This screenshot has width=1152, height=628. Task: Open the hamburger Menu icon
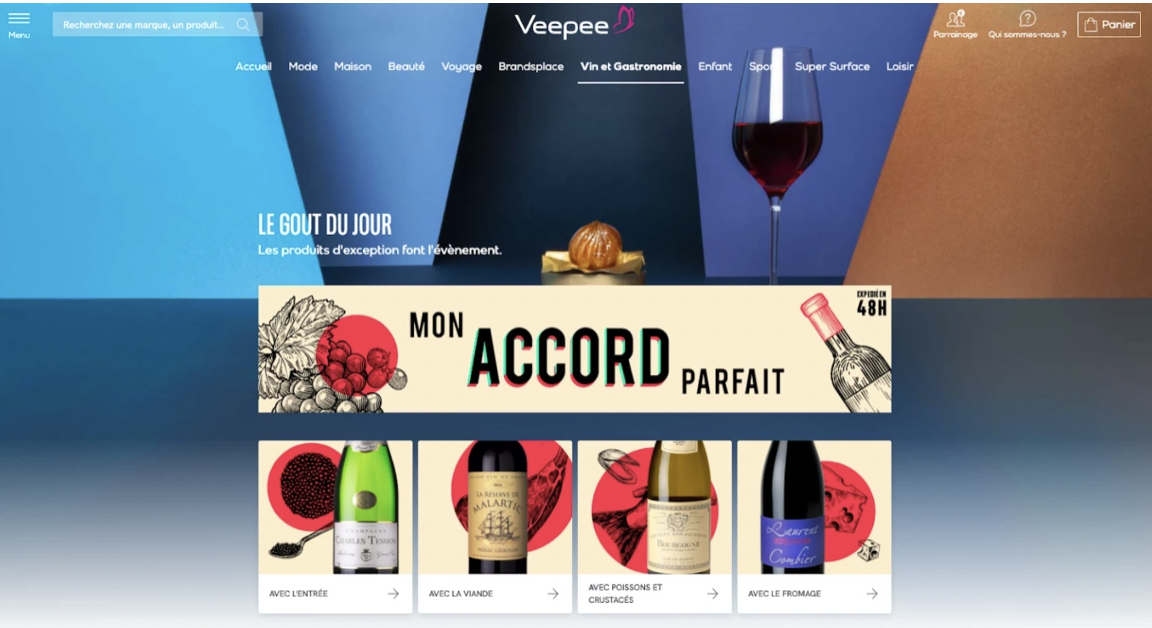tap(19, 18)
